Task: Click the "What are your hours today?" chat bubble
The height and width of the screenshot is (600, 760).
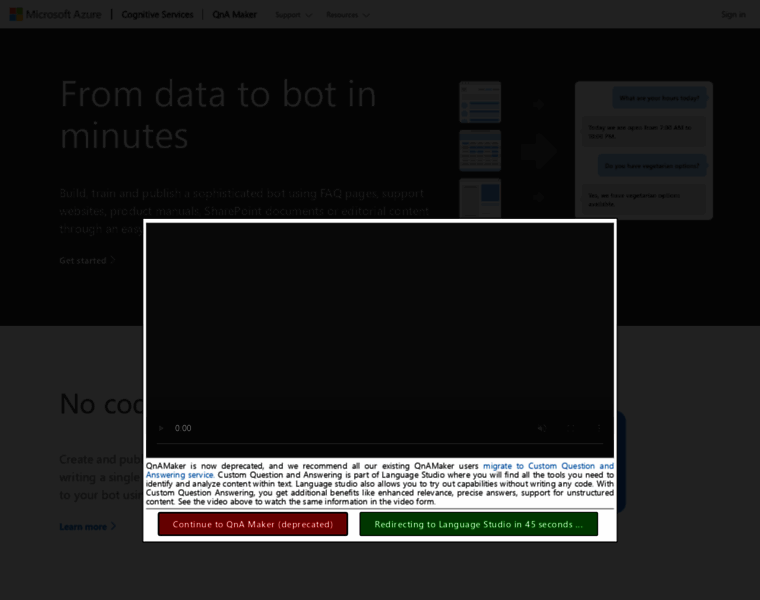Action: pos(659,98)
